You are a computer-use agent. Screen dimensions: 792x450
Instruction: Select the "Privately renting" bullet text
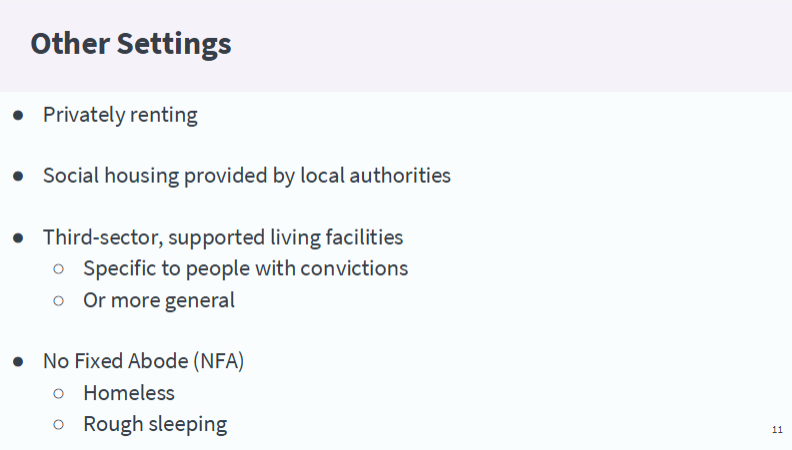pos(120,115)
